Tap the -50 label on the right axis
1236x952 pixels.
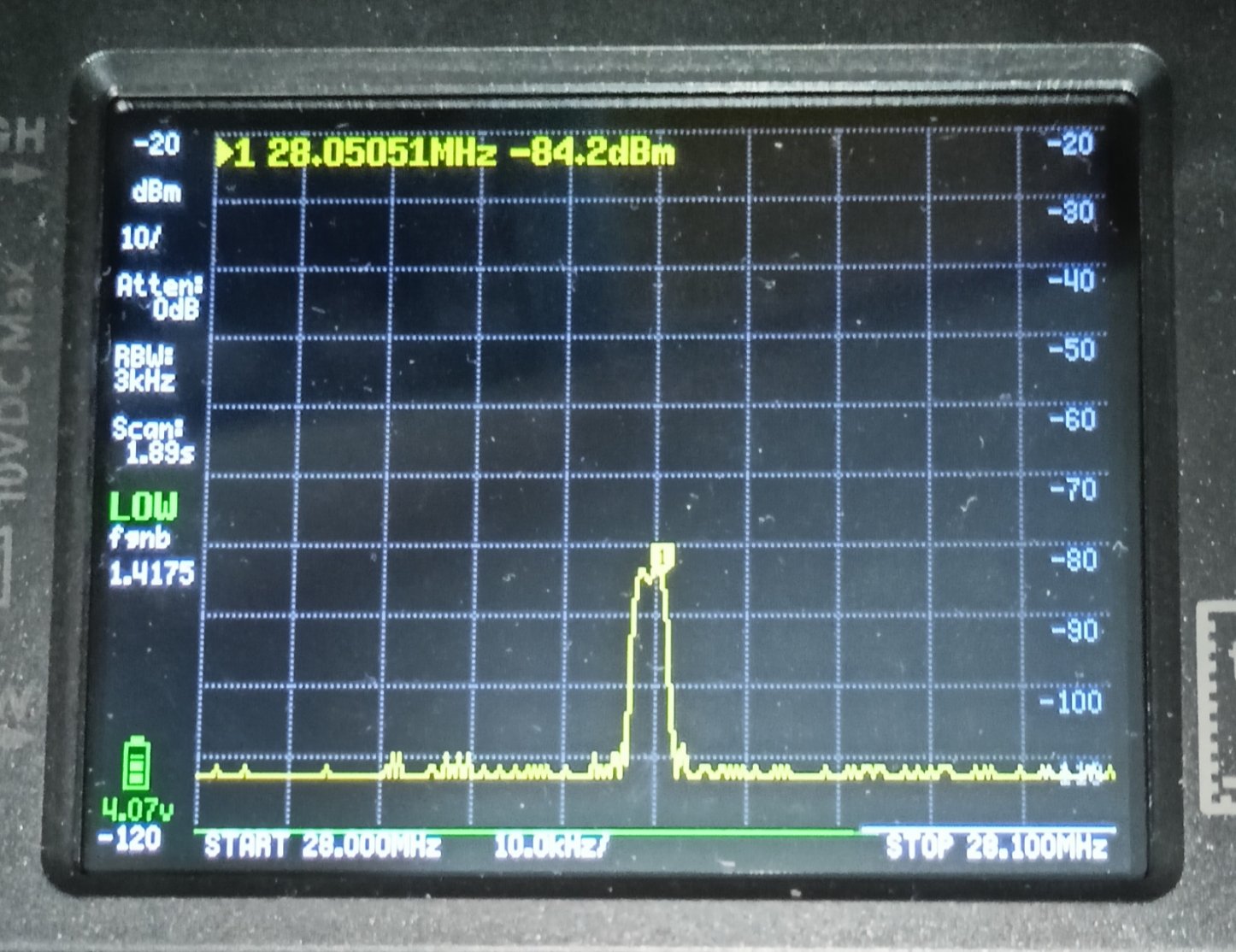click(1072, 350)
